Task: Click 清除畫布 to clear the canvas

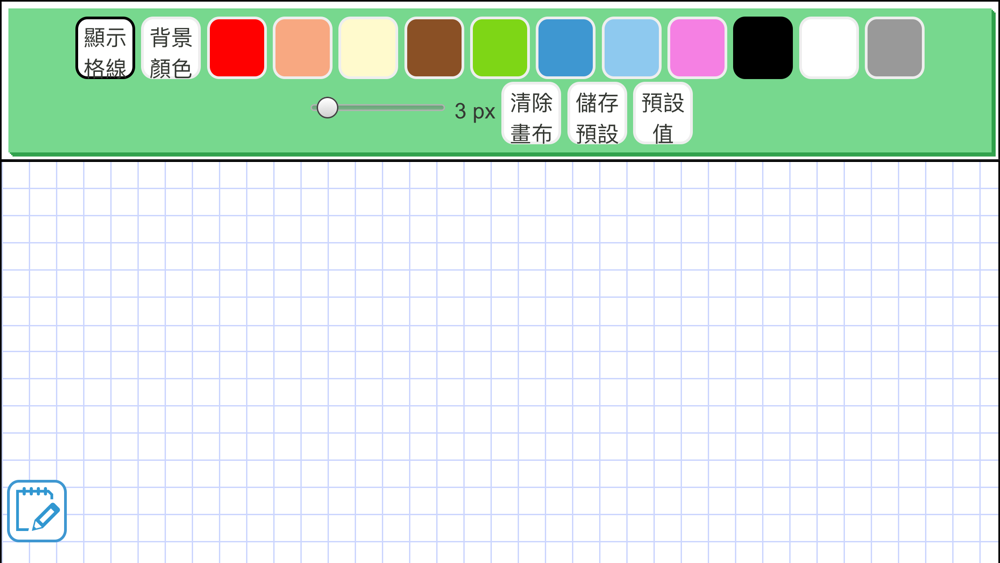Action: (531, 113)
